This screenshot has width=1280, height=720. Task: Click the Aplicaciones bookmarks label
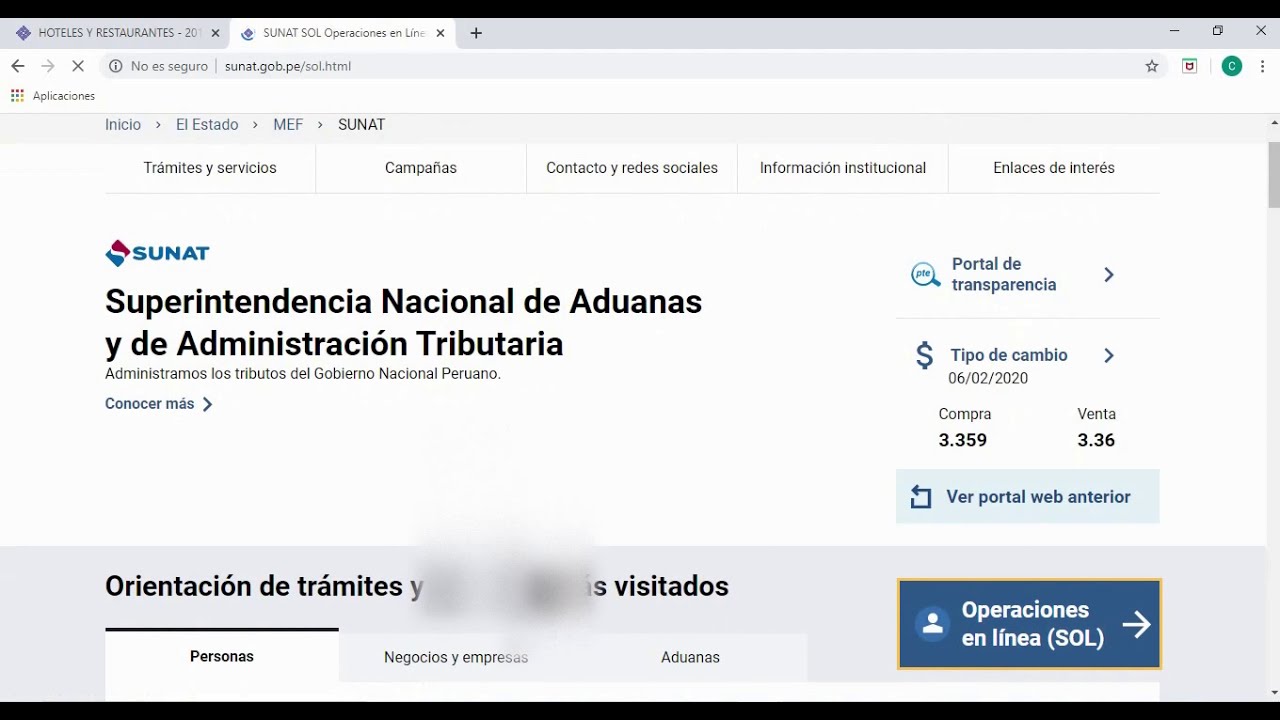click(x=64, y=96)
